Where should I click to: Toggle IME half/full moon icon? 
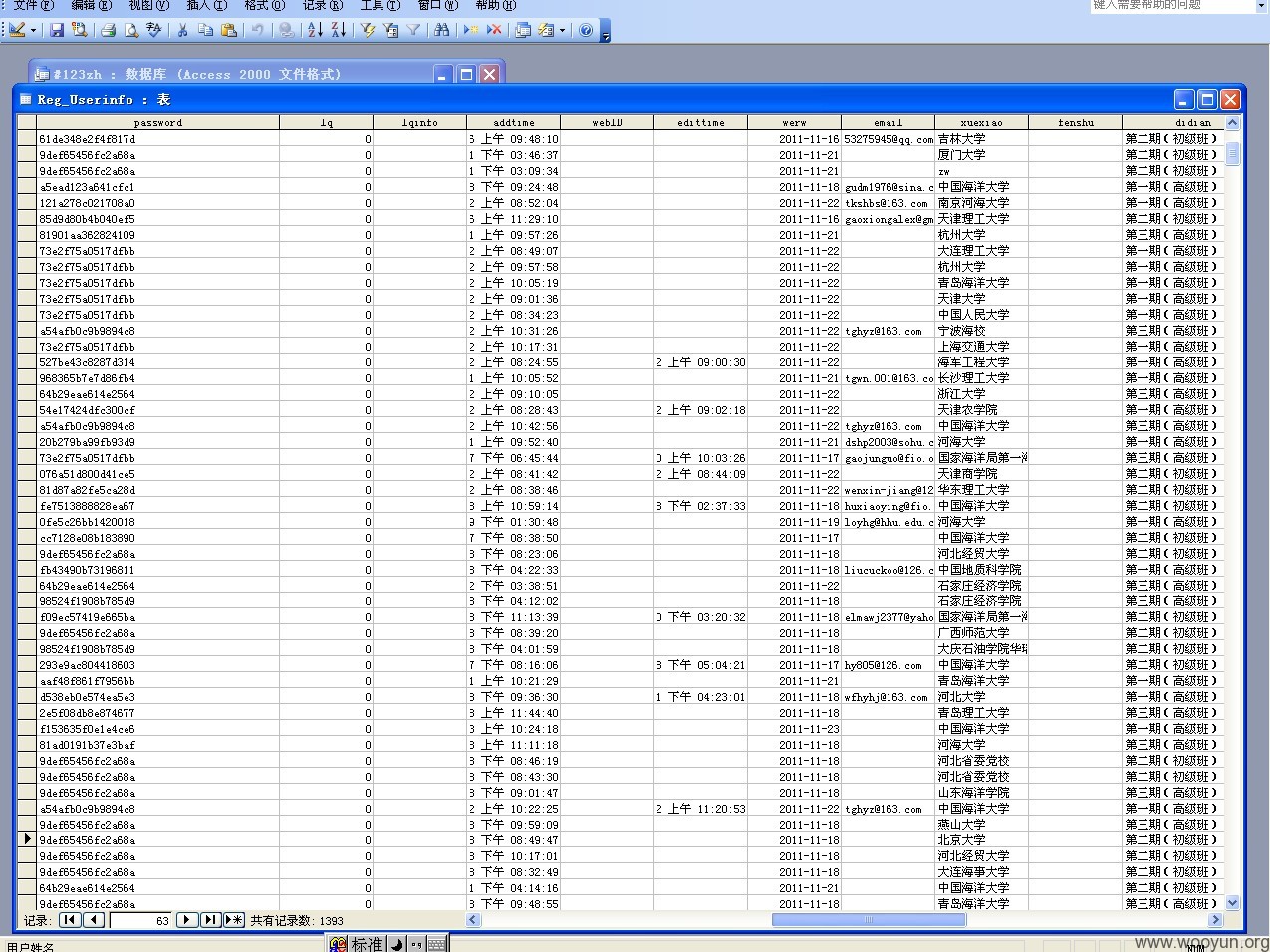pyautogui.click(x=396, y=943)
